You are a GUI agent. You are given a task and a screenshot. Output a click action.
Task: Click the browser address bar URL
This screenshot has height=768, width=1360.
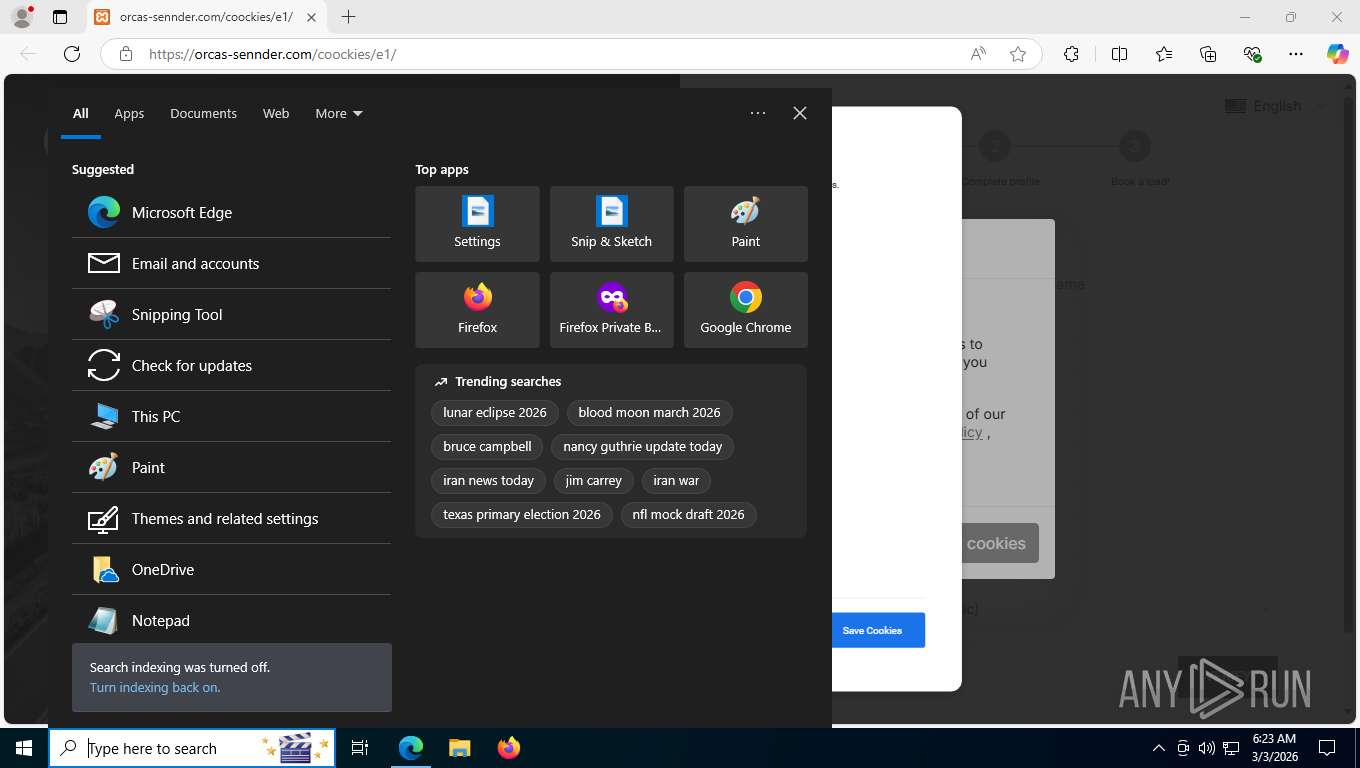click(272, 54)
